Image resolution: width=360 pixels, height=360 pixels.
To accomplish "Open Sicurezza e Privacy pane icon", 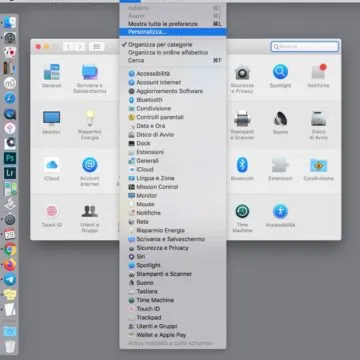I will coord(242,72).
